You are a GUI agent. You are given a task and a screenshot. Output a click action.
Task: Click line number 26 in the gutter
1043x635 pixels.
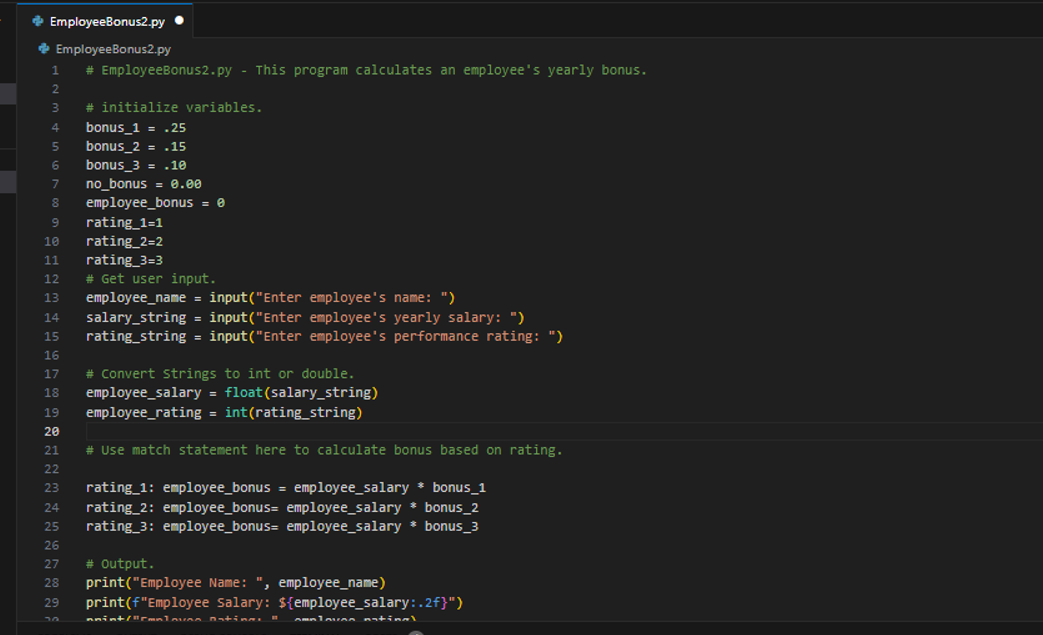[x=51, y=545]
